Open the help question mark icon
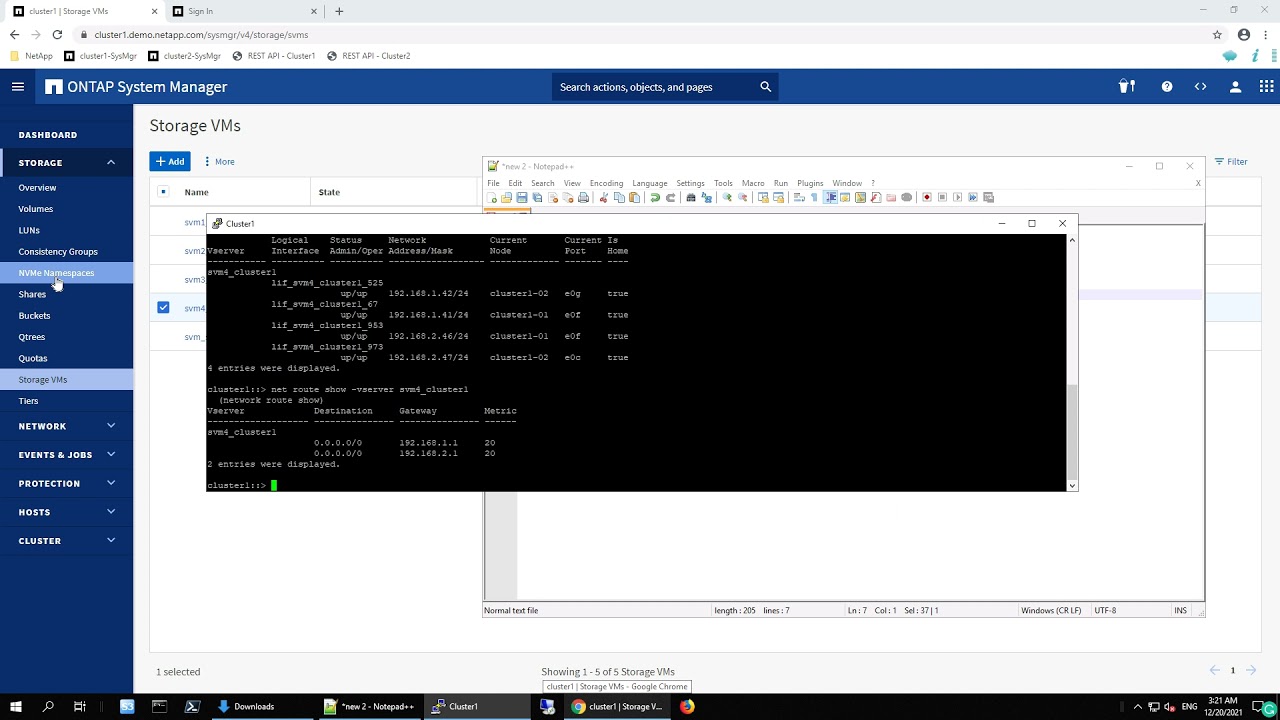This screenshot has height=720, width=1280. (1167, 87)
